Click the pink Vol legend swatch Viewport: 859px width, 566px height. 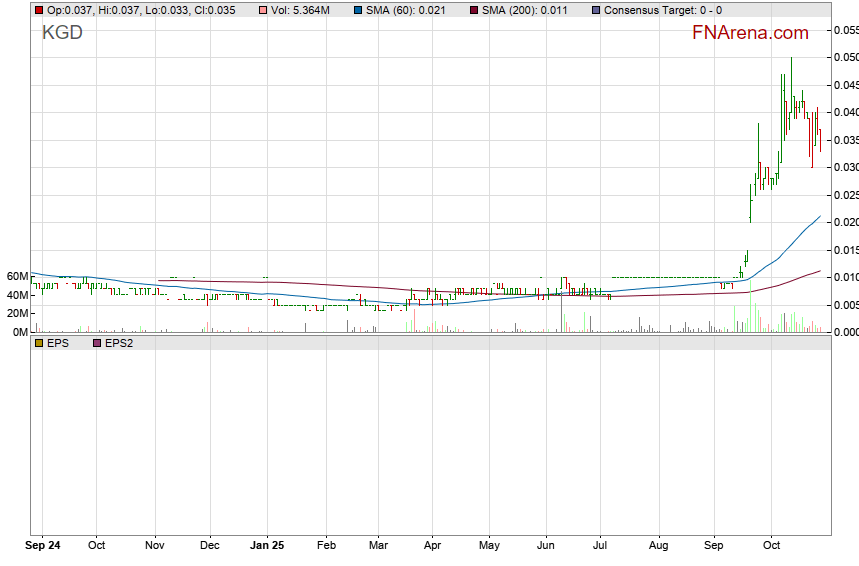262,10
